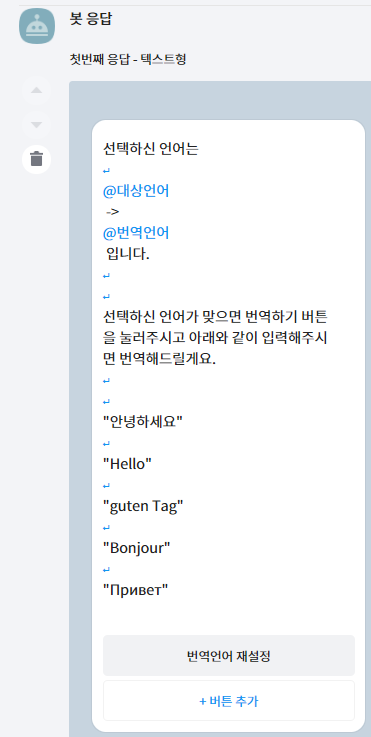
Task: Select the @번역언어 variable tag
Action: [136, 233]
